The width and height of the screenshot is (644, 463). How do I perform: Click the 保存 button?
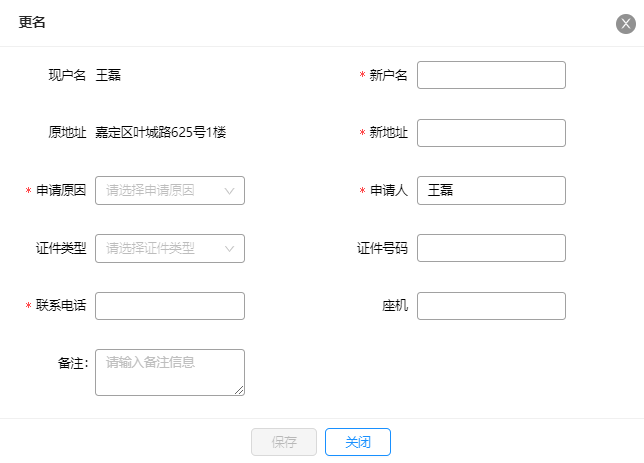point(284,442)
